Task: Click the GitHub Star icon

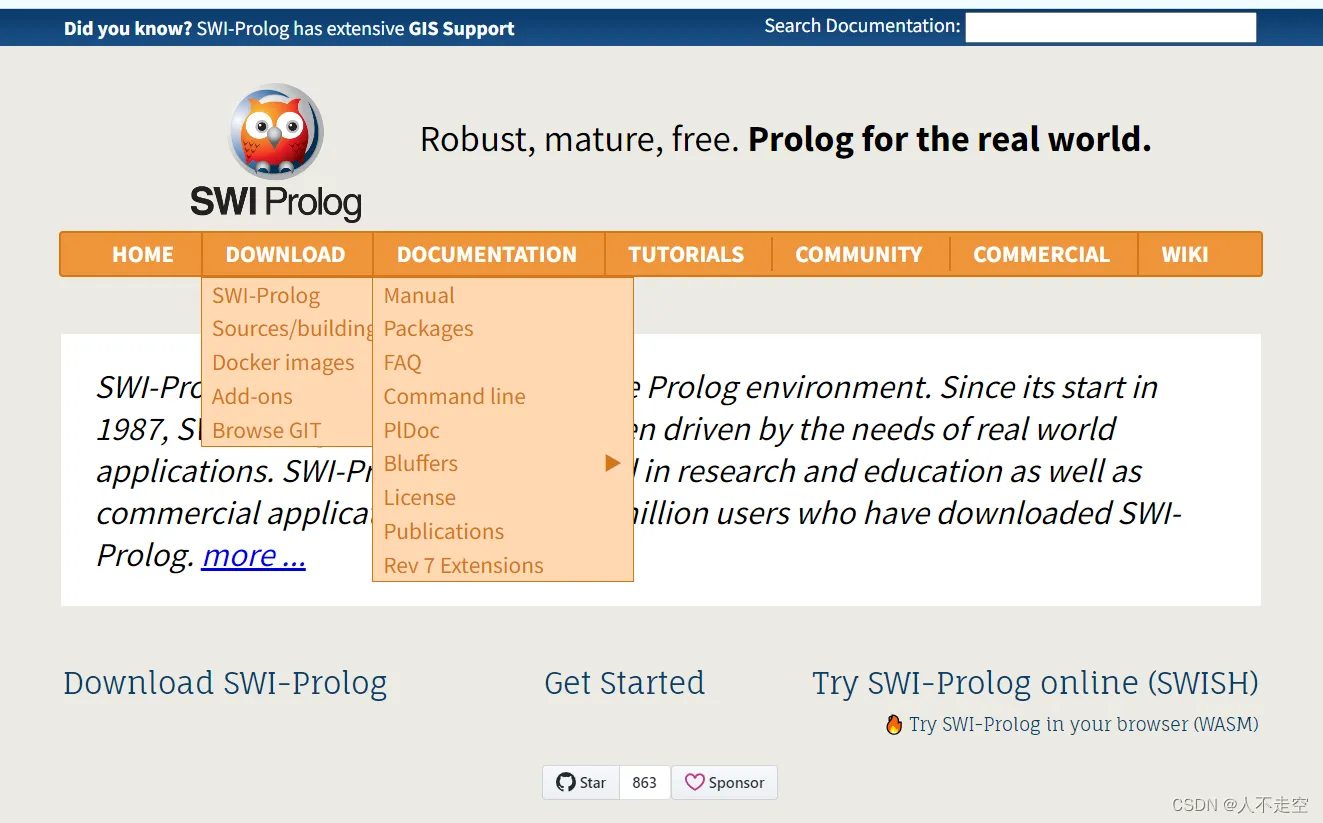Action: point(567,782)
